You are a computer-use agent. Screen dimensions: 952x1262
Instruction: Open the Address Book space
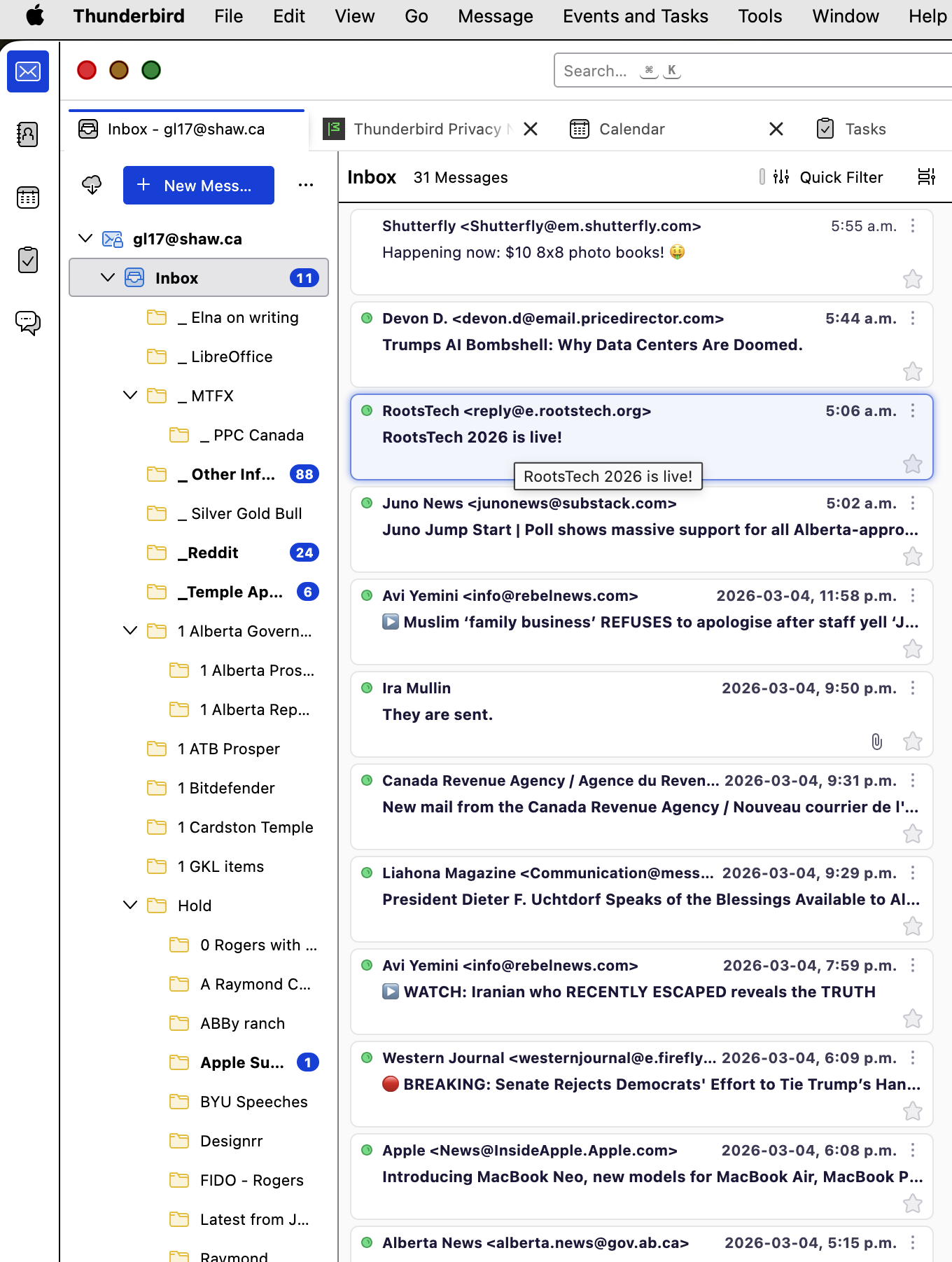pos(28,134)
